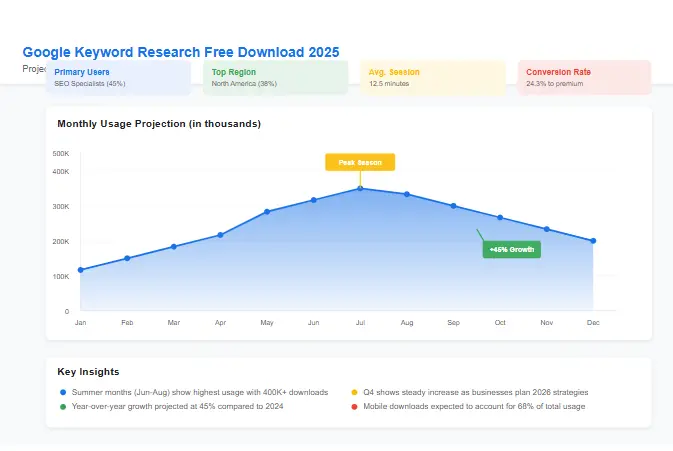Click the December data point on chart

point(593,241)
